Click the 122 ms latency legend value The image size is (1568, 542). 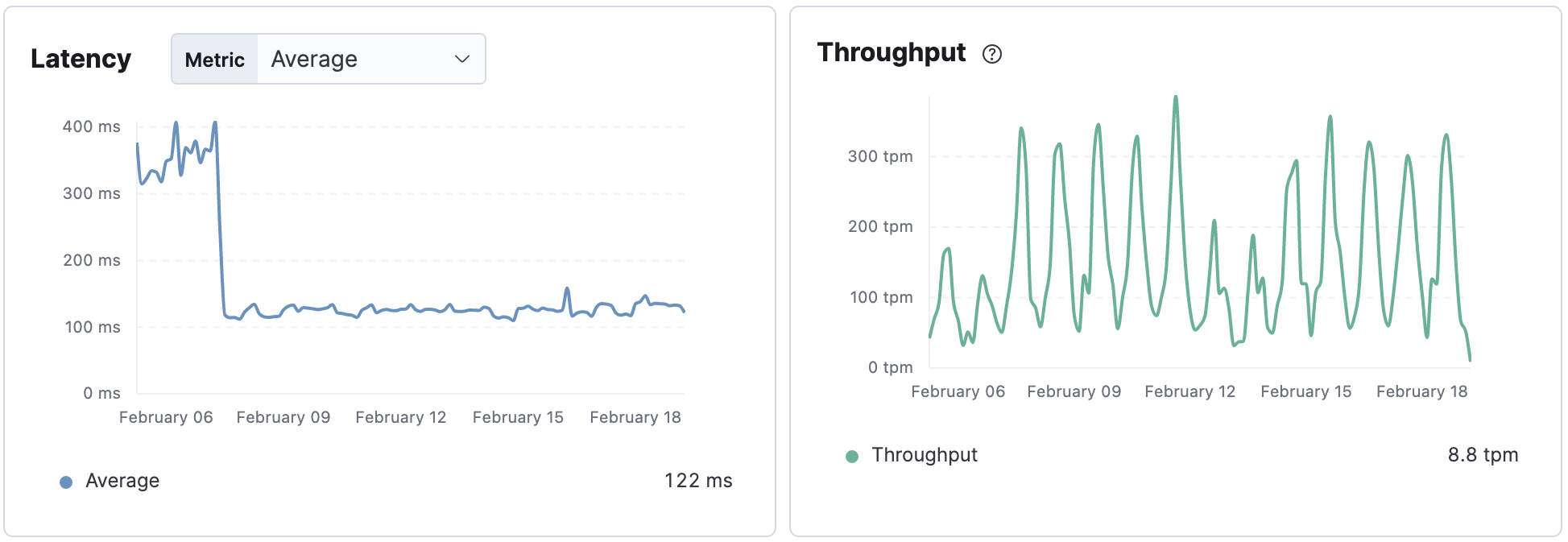(697, 481)
